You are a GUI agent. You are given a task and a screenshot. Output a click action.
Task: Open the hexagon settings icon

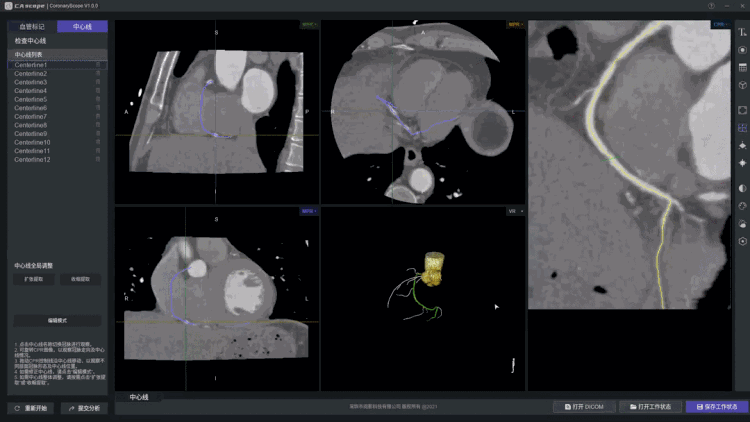[x=742, y=241]
